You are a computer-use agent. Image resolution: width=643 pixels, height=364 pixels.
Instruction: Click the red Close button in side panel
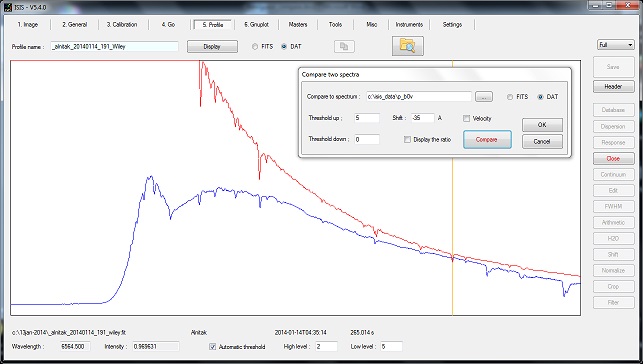tap(613, 159)
